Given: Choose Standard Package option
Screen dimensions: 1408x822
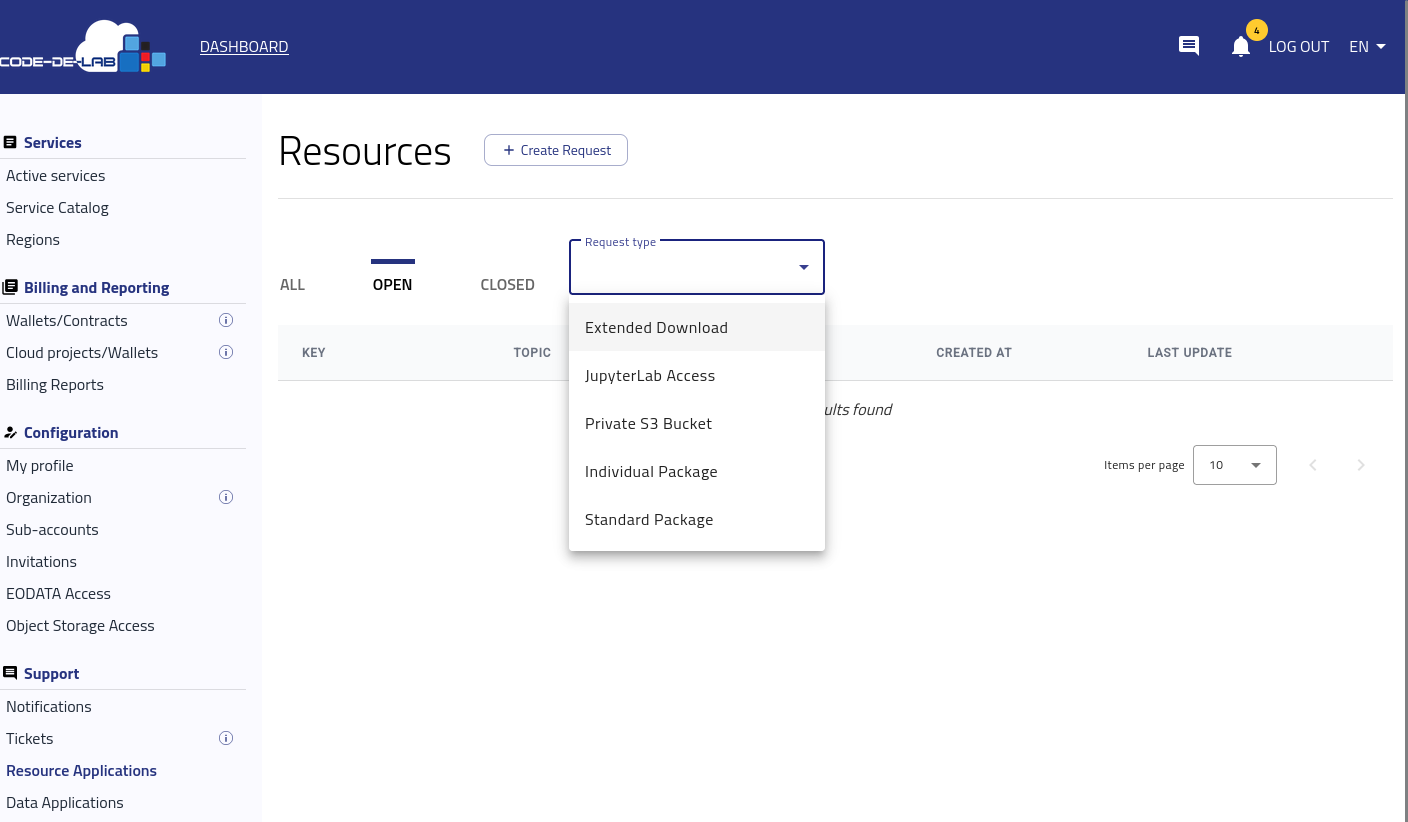Looking at the screenshot, I should click(x=697, y=520).
